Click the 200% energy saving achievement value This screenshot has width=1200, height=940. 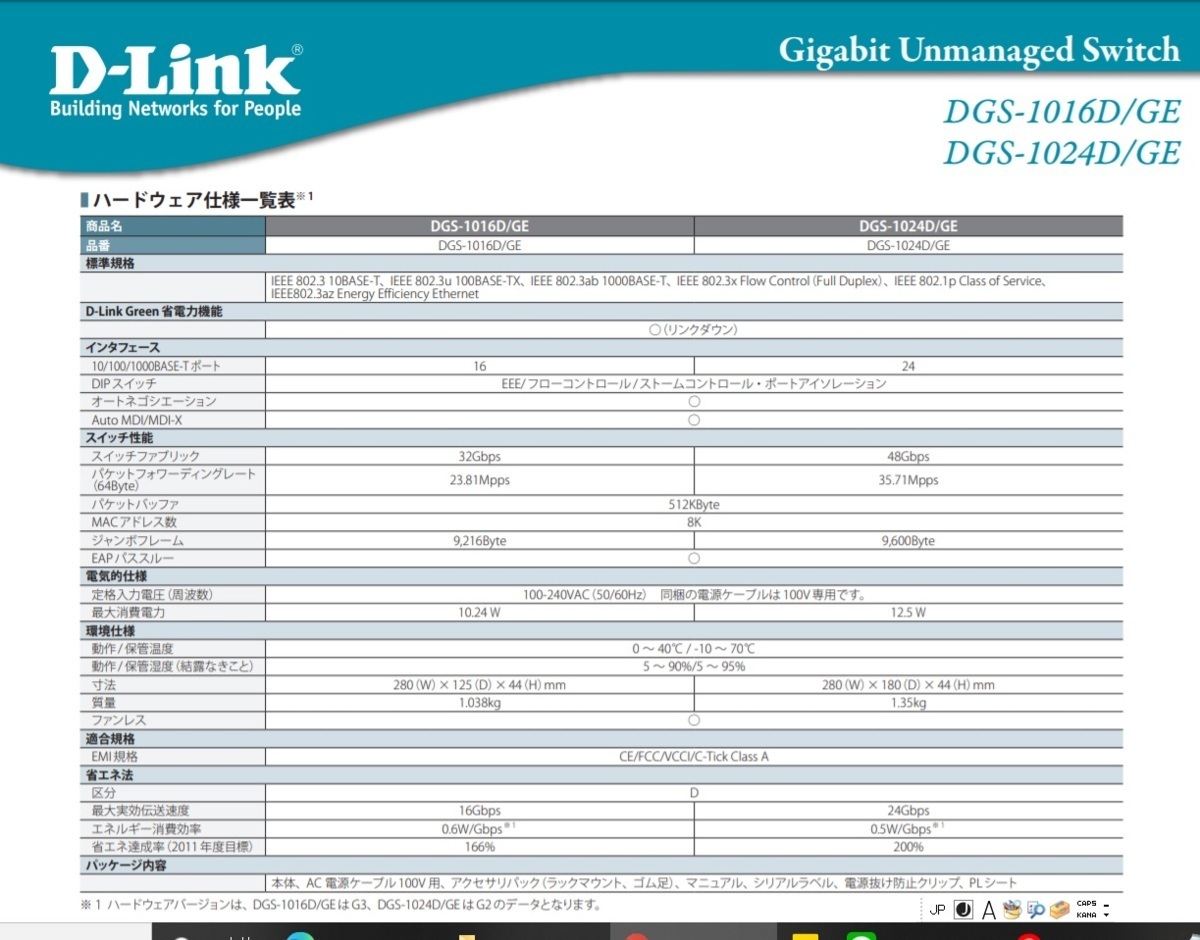point(908,847)
